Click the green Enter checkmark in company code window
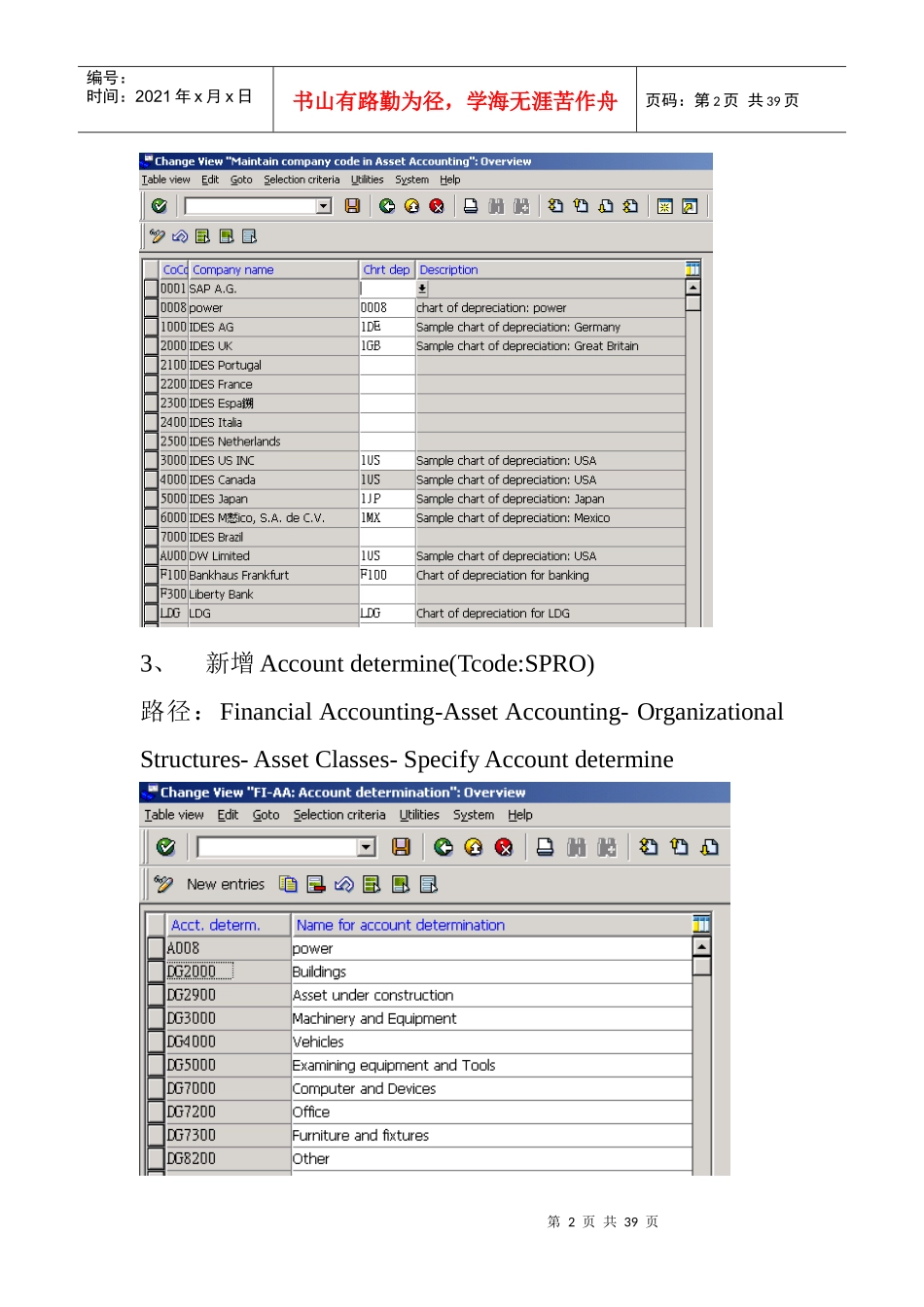 pos(160,206)
